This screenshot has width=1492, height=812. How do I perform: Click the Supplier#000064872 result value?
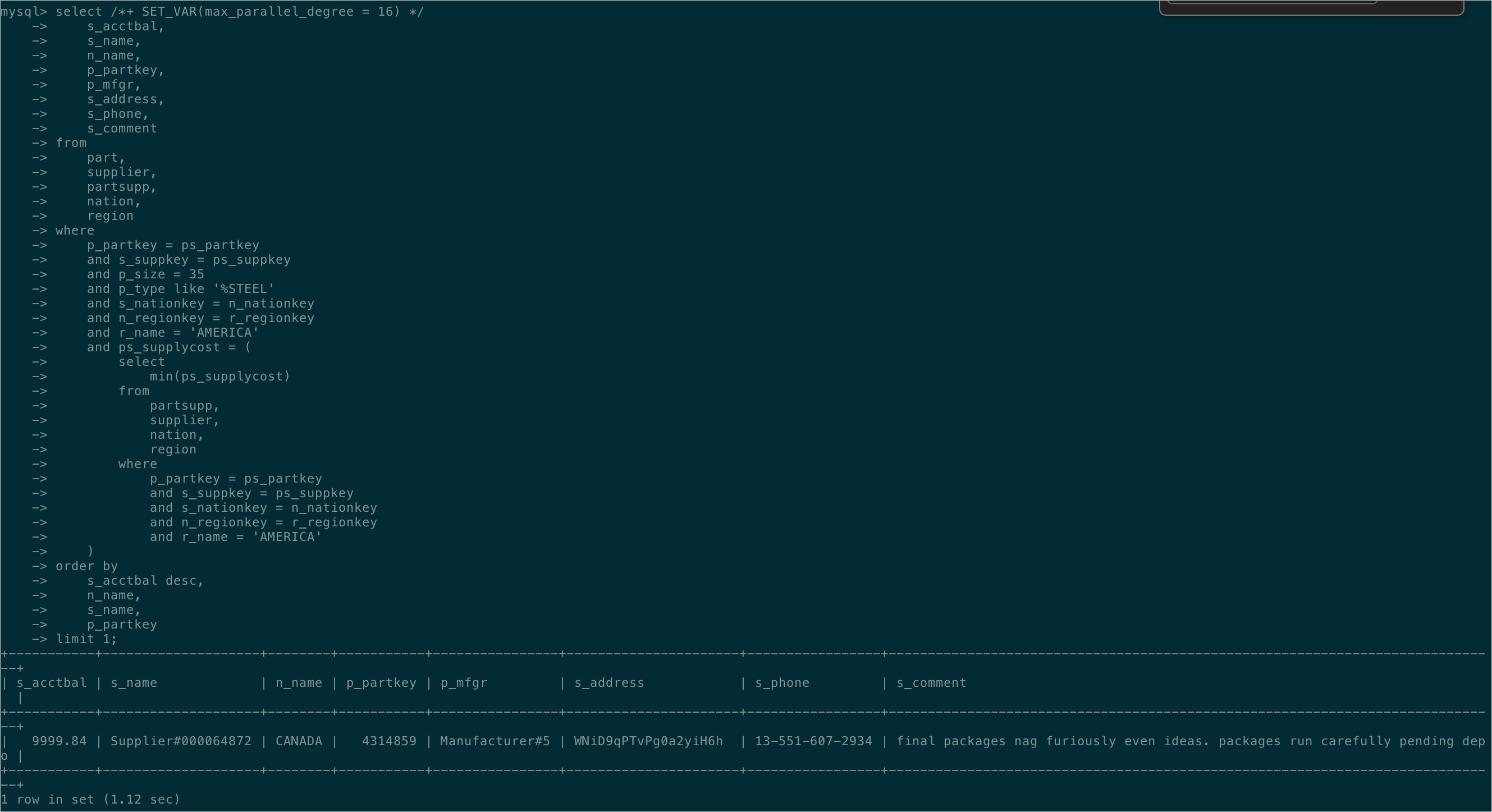click(x=181, y=741)
